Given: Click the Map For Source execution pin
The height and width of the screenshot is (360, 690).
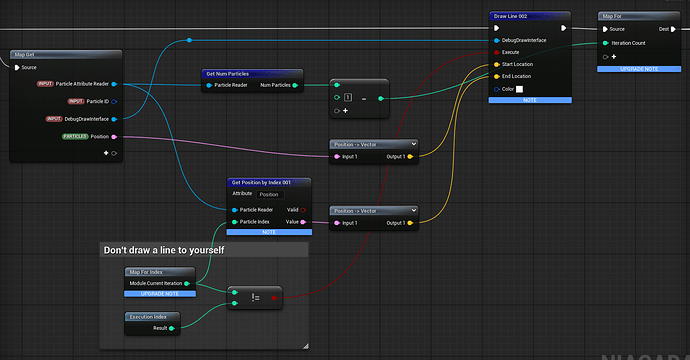Looking at the screenshot, I should tap(605, 29).
